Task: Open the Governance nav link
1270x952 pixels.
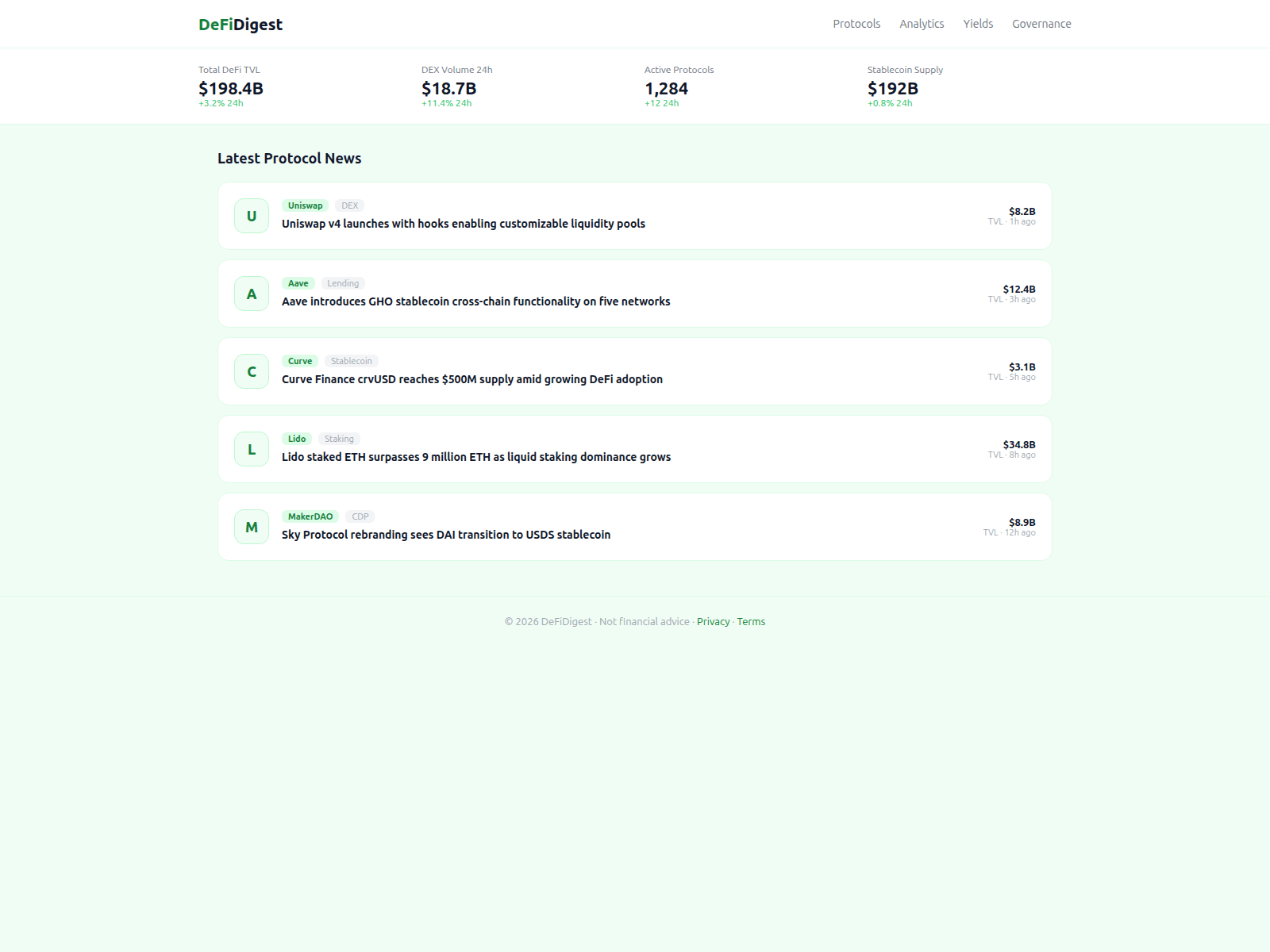Action: point(1041,24)
